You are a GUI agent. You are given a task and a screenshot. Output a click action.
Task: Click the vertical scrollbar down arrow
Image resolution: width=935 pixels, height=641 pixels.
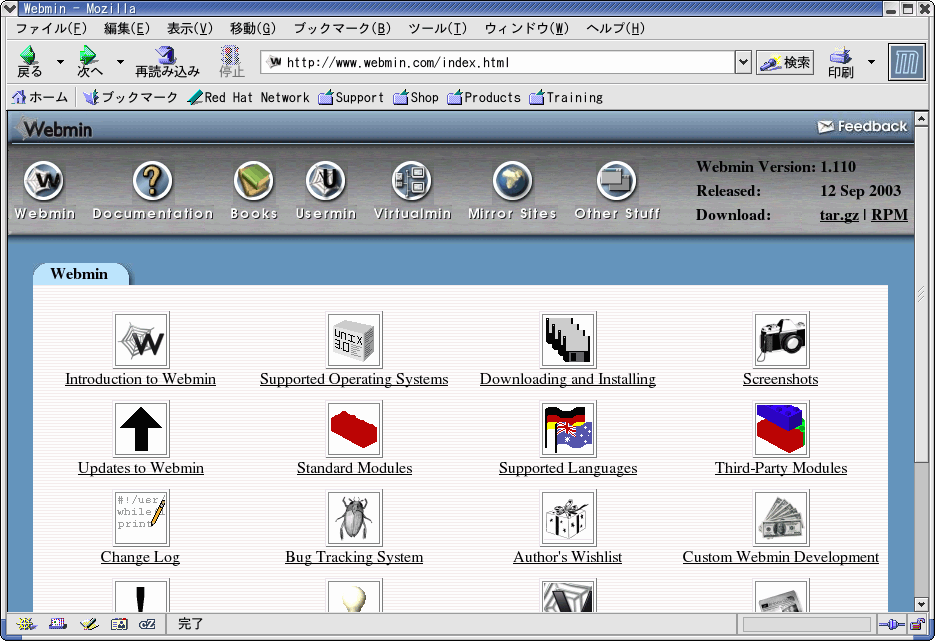(921, 604)
